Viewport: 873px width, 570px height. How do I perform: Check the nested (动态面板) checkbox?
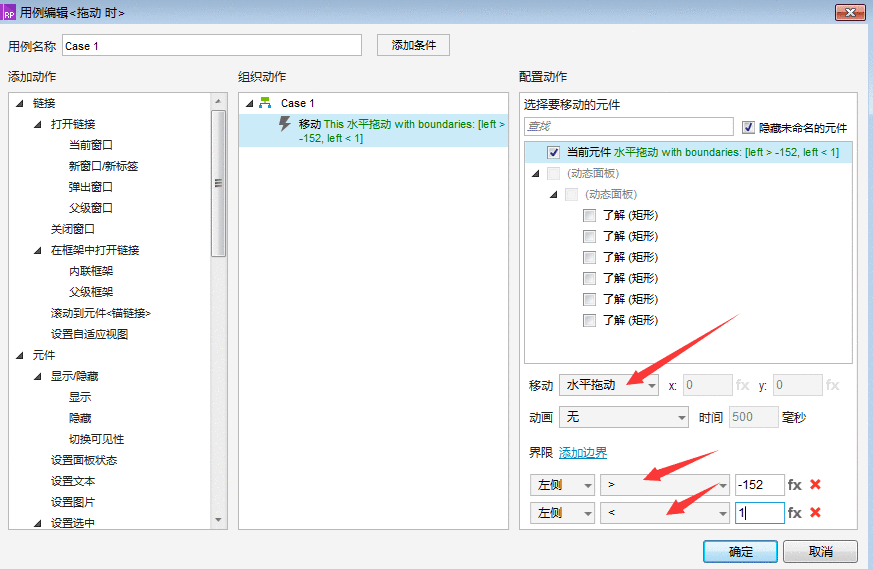(571, 194)
